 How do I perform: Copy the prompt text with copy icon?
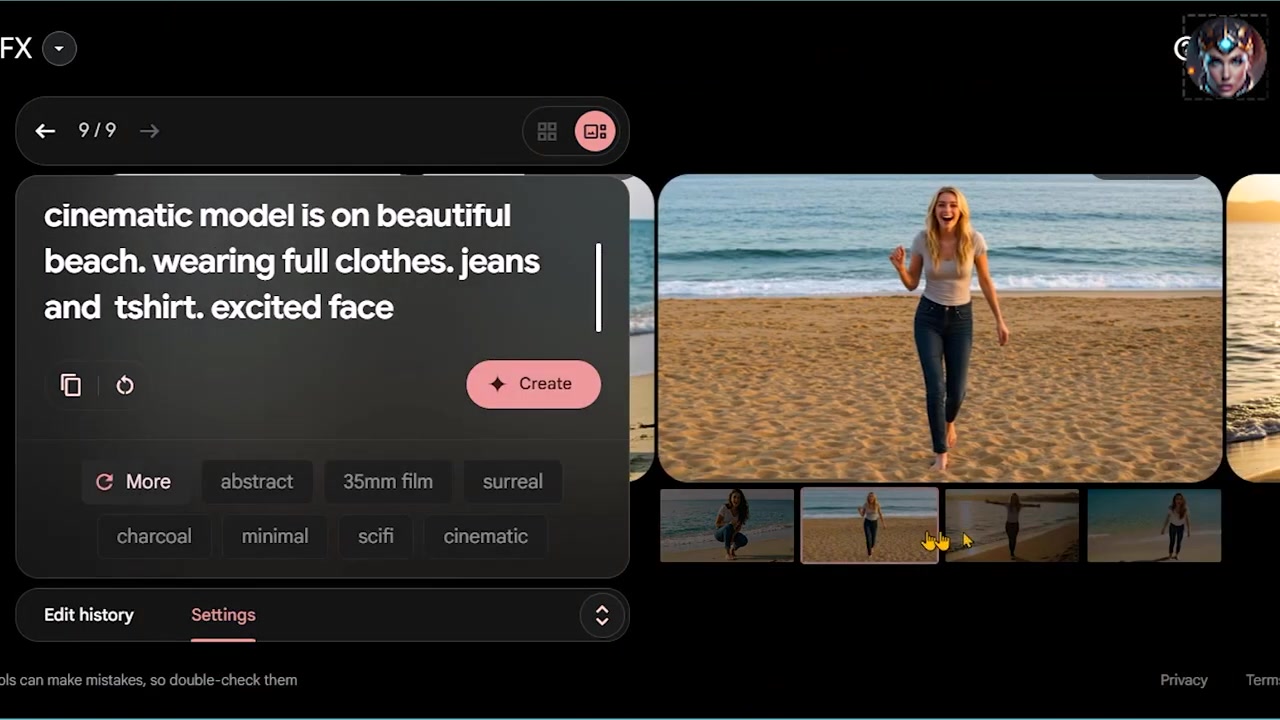coord(71,385)
